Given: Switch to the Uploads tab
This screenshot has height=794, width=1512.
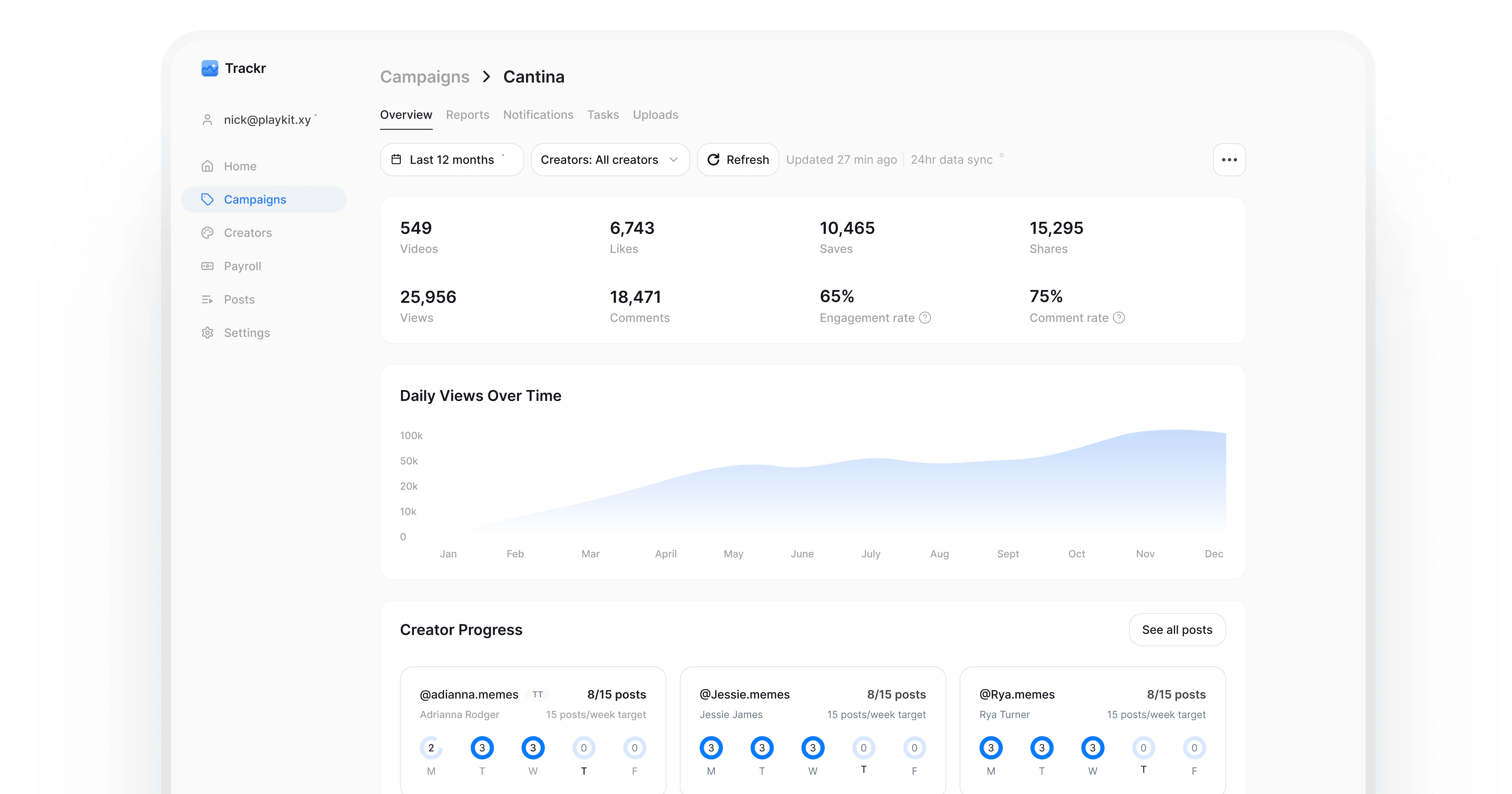Looking at the screenshot, I should click(x=655, y=115).
